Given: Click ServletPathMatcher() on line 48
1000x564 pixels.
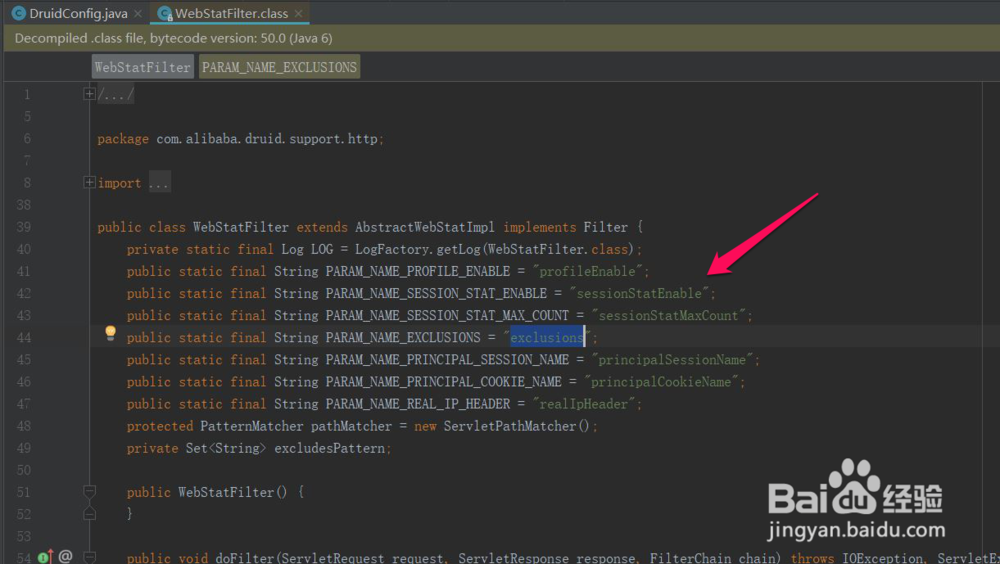Looking at the screenshot, I should pos(517,426).
